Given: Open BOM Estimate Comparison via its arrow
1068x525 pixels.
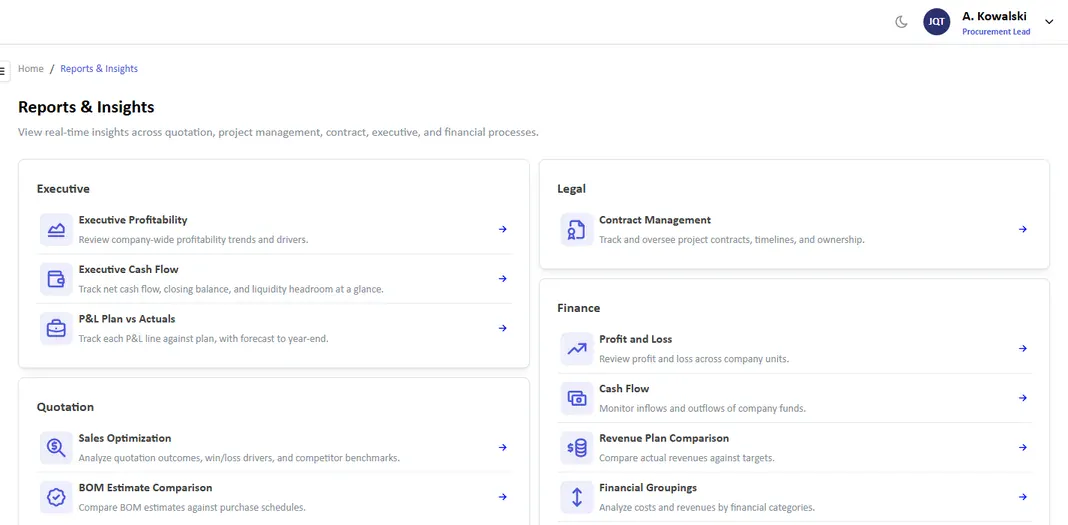Looking at the screenshot, I should click(503, 497).
